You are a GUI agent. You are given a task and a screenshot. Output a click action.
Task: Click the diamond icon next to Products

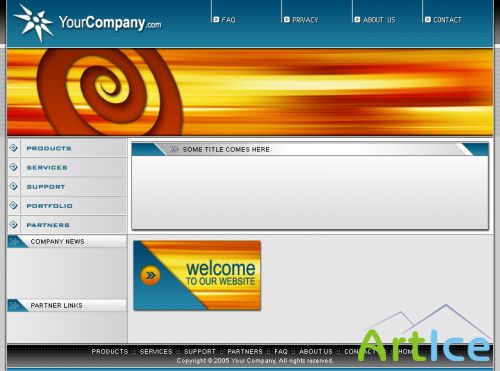pos(14,148)
